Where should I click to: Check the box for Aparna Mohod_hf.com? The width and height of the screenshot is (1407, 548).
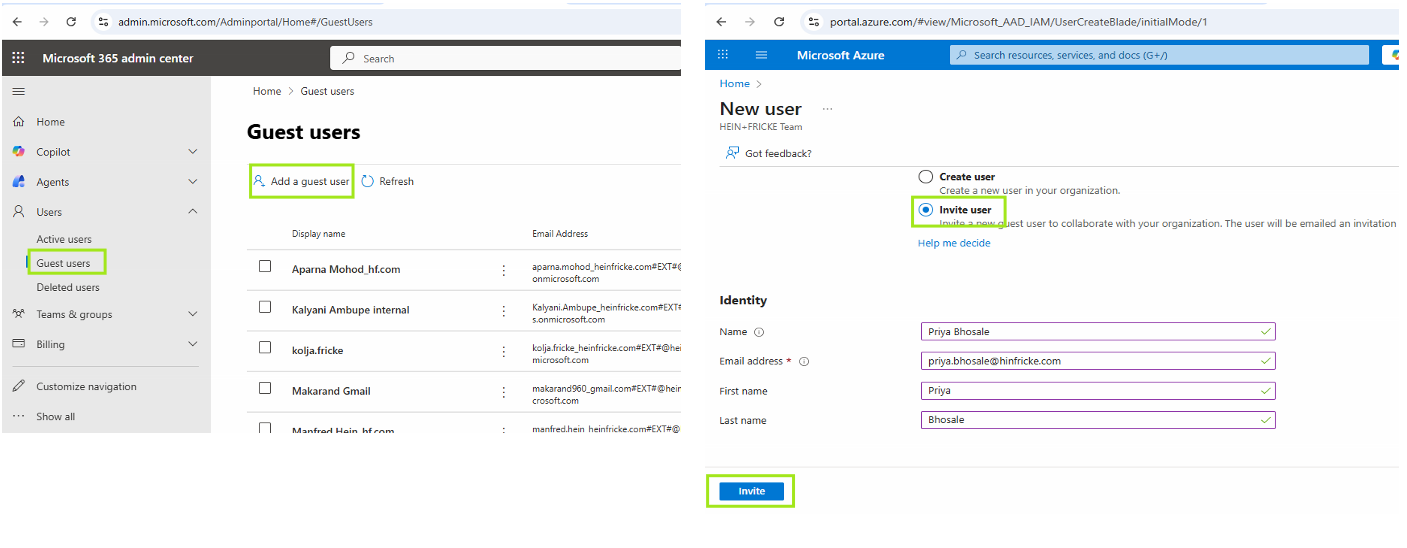265,267
